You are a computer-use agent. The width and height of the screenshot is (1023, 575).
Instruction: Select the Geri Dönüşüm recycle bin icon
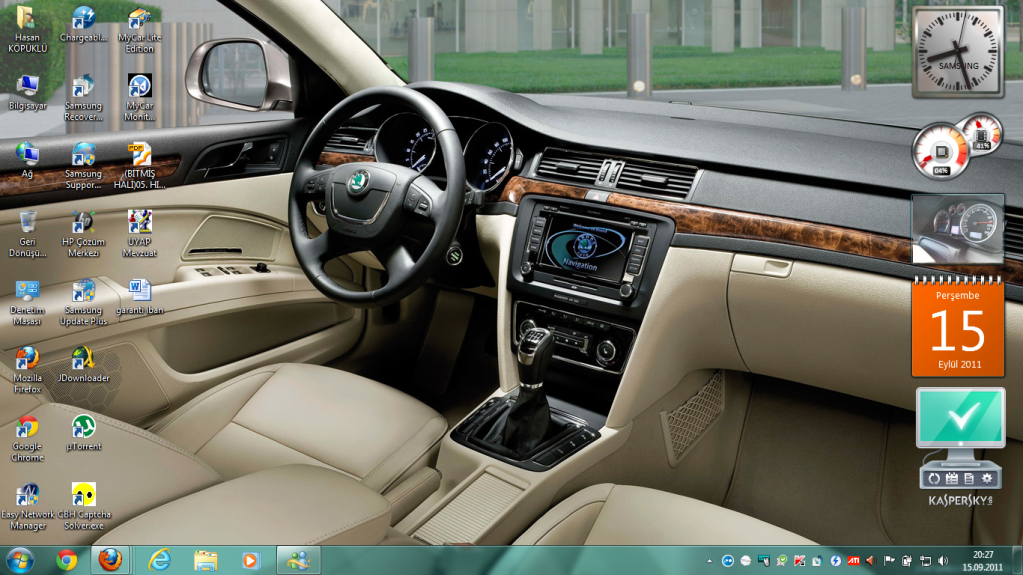pos(28,223)
